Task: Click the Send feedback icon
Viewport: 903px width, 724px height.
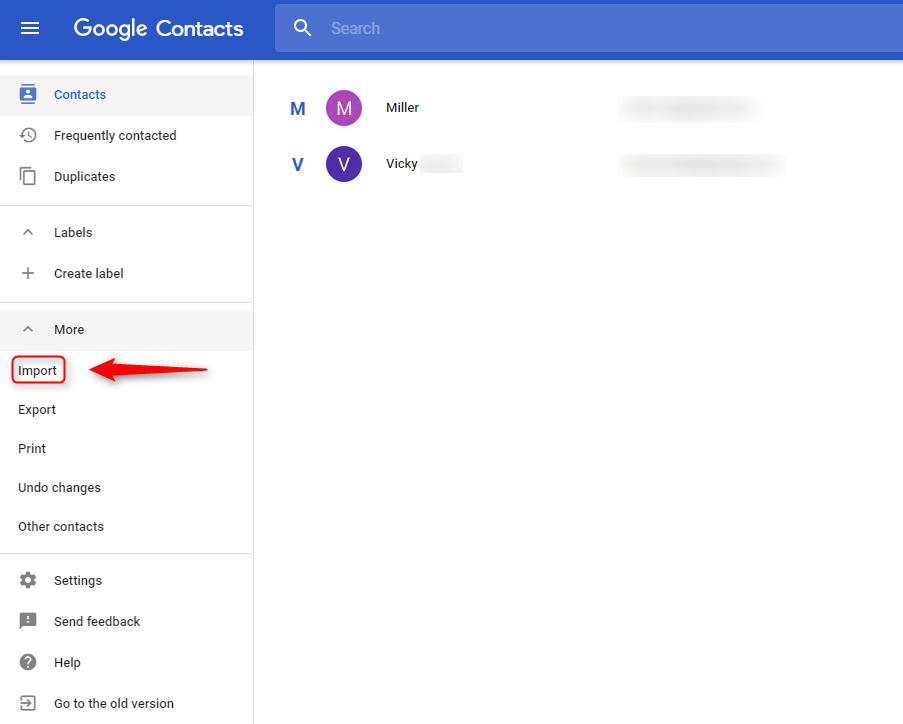Action: (28, 621)
